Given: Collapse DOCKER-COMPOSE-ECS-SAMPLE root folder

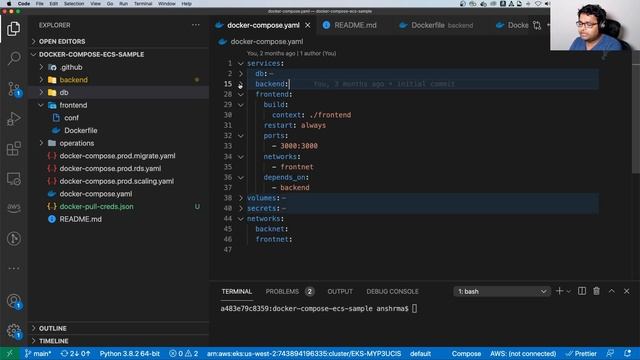Looking at the screenshot, I should (91, 54).
